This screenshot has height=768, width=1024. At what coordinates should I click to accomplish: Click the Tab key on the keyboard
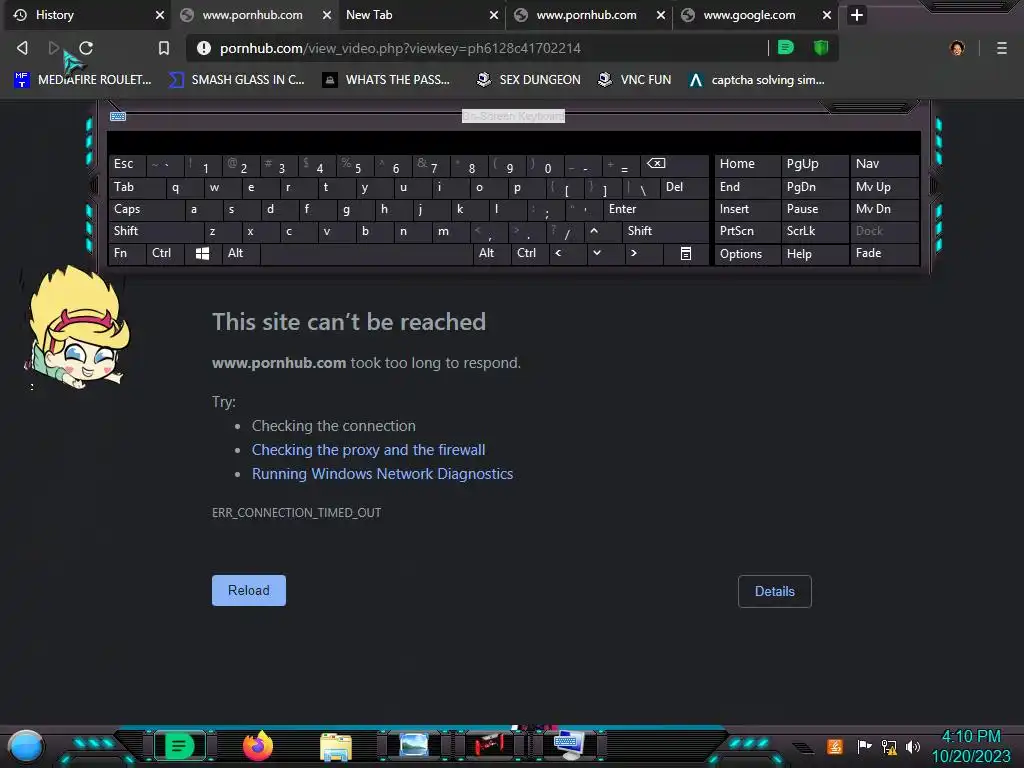pyautogui.click(x=136, y=187)
